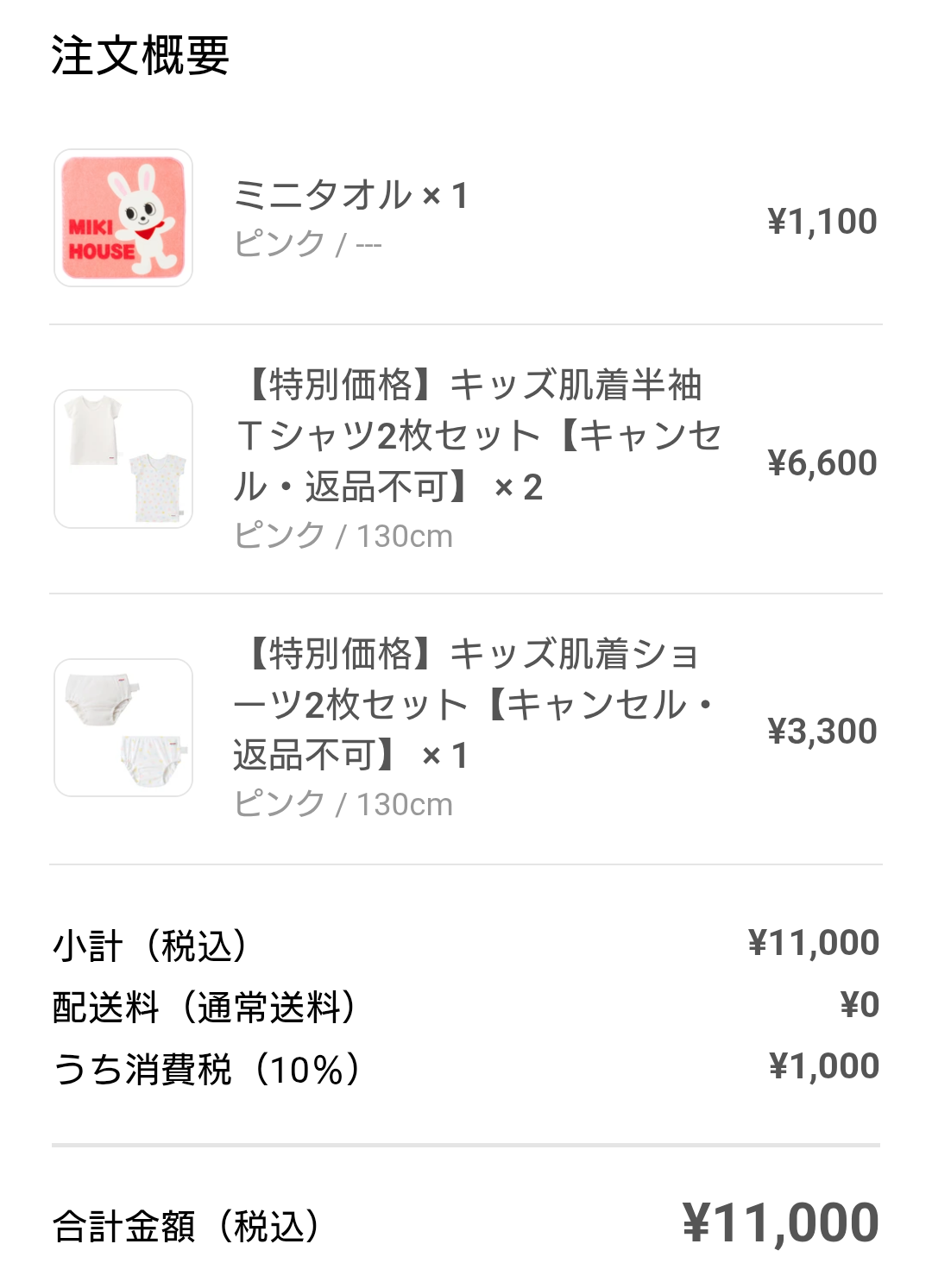Open the キッズ肌着半袖Tシャツ product thumbnail
Viewport: 932px width, 1288px height.
coord(123,459)
